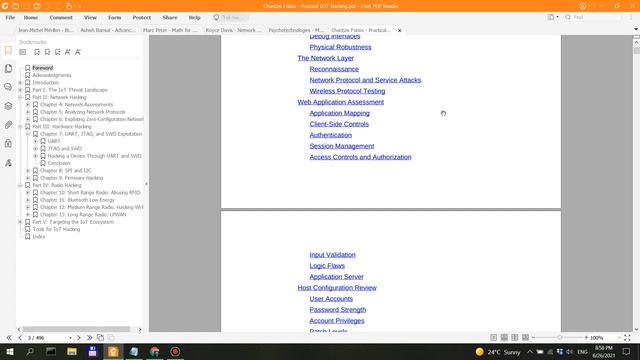This screenshot has width=640, height=360.
Task: Follow the Web Application Assessment link
Action: [340, 102]
